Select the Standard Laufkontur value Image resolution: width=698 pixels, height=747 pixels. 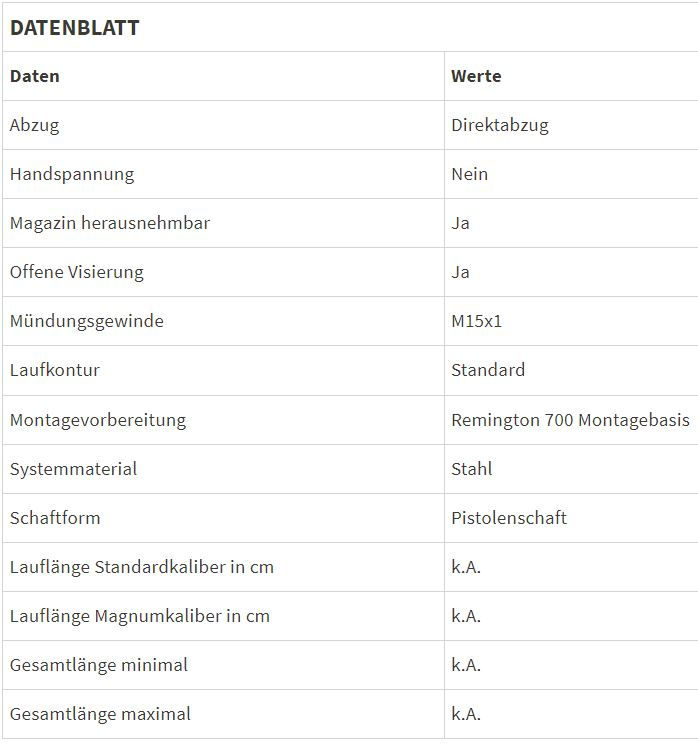(488, 370)
